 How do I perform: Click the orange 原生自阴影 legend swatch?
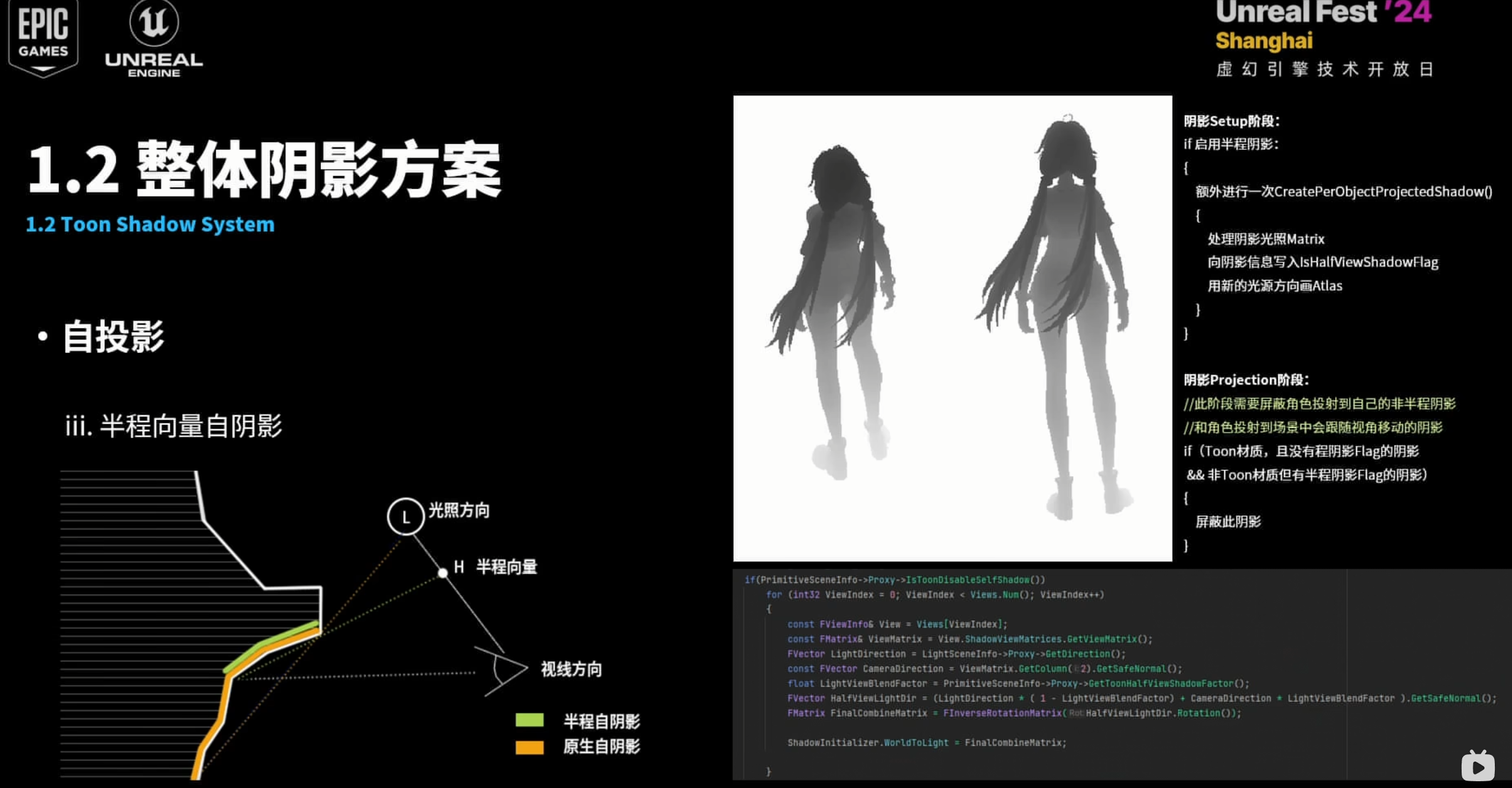(x=529, y=747)
